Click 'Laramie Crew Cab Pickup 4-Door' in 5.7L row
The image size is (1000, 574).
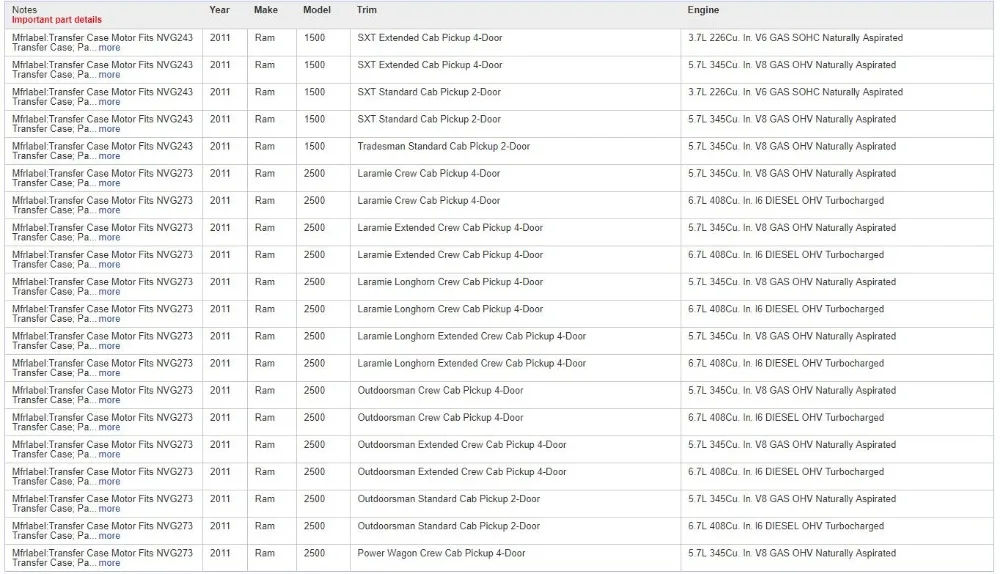click(429, 173)
